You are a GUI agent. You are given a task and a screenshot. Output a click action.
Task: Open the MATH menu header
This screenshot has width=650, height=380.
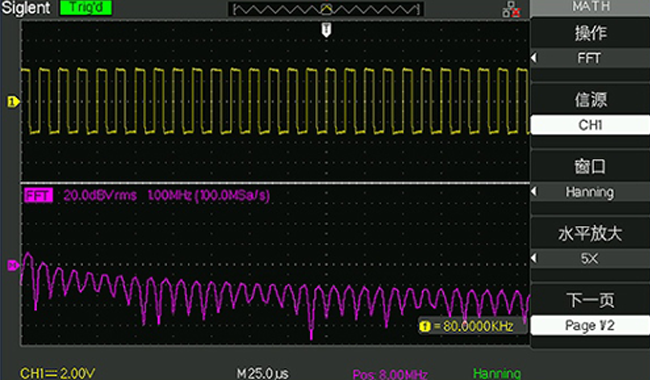point(590,7)
